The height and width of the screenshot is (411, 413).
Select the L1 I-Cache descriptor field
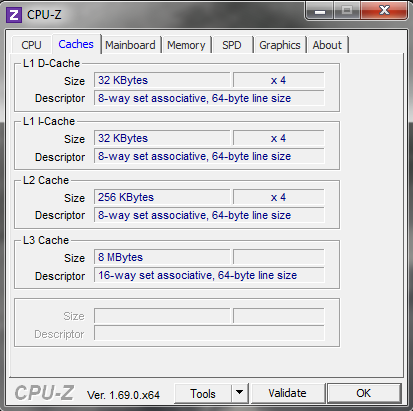[x=209, y=156]
